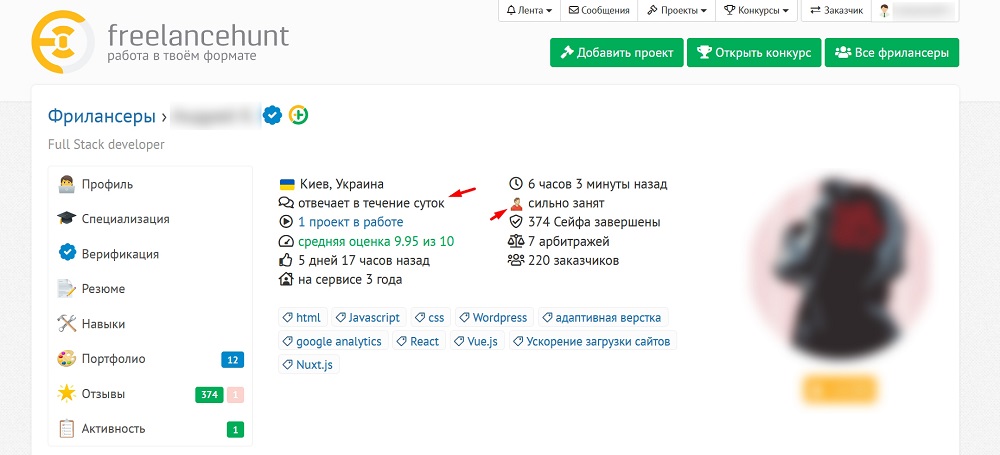This screenshot has width=1000, height=455.
Task: Click the house icon beside на сервисе
Action: point(286,279)
